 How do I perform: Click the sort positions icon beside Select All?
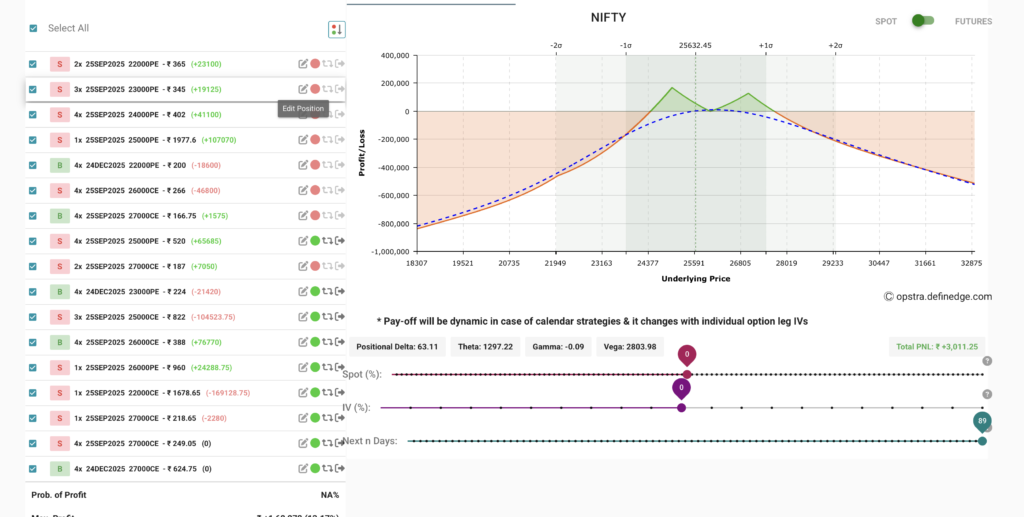coord(336,29)
